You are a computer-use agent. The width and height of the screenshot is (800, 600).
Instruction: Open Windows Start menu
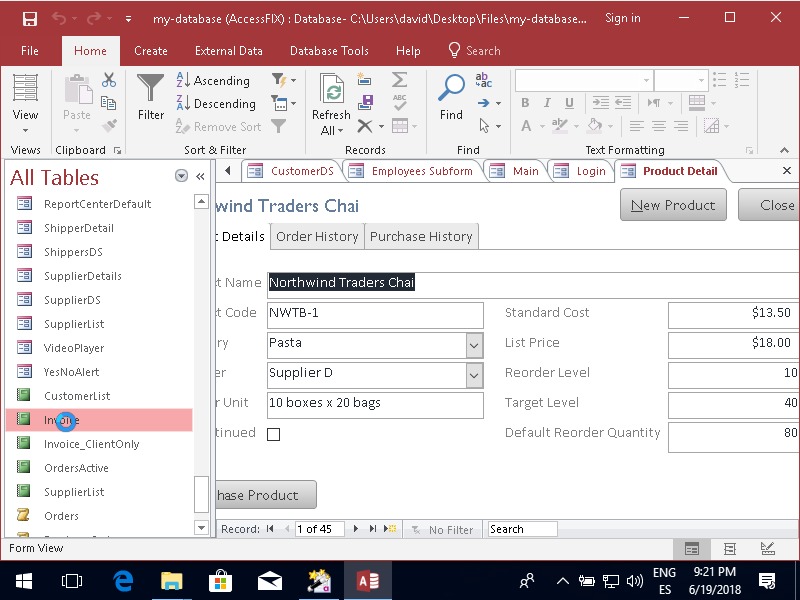pos(23,581)
